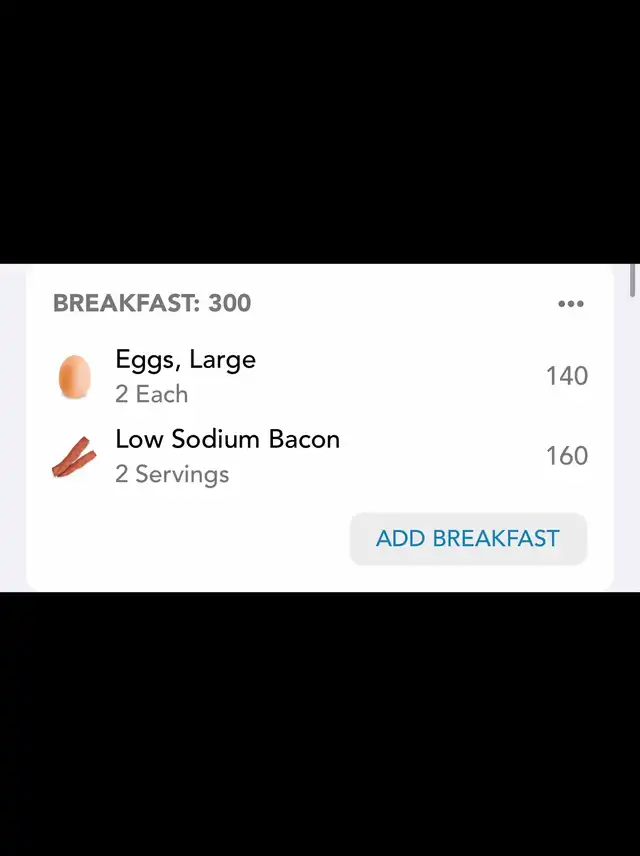640x856 pixels.
Task: Tap the egg food icon
Action: tap(74, 377)
